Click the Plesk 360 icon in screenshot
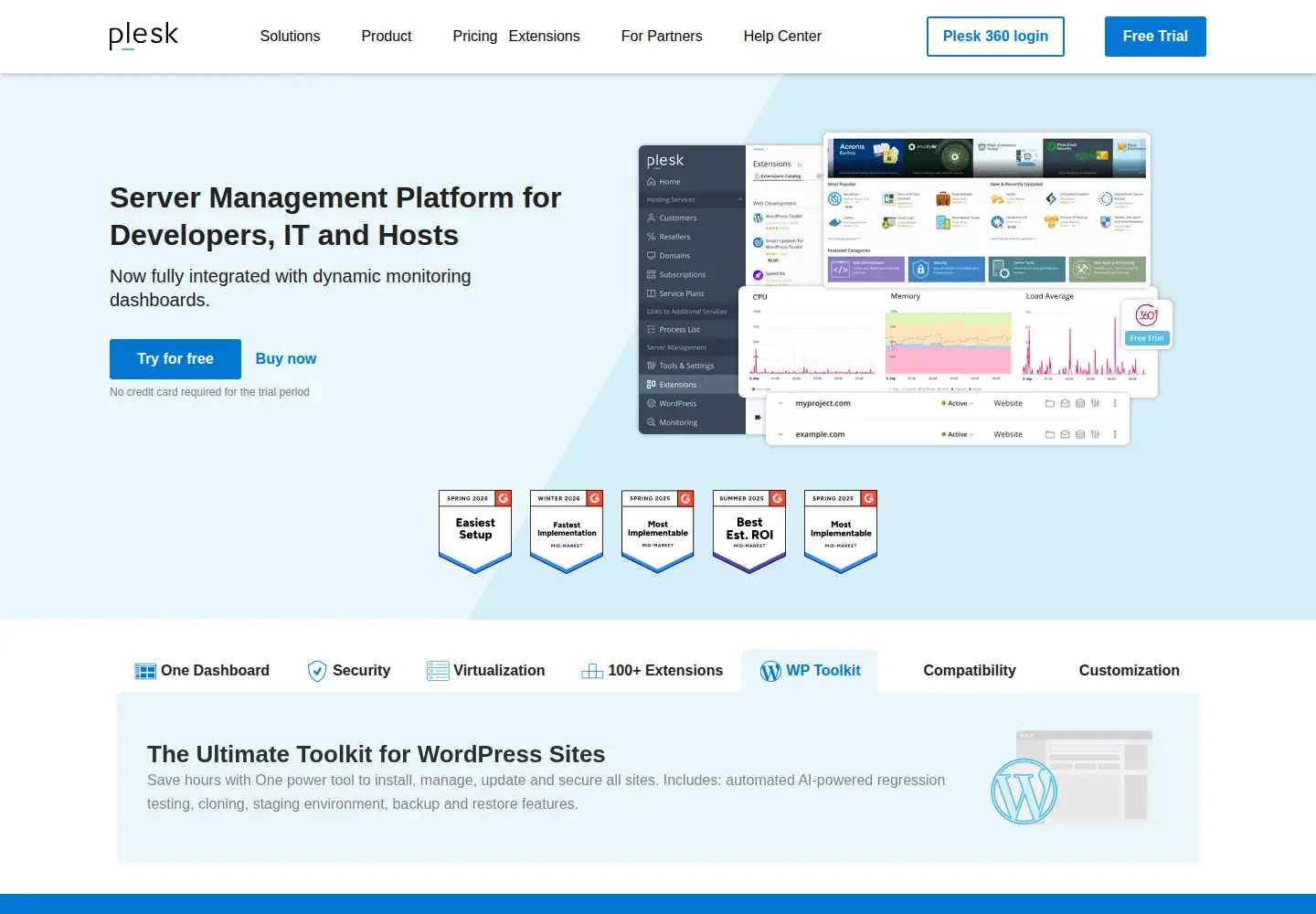This screenshot has width=1316, height=914. point(1147,315)
